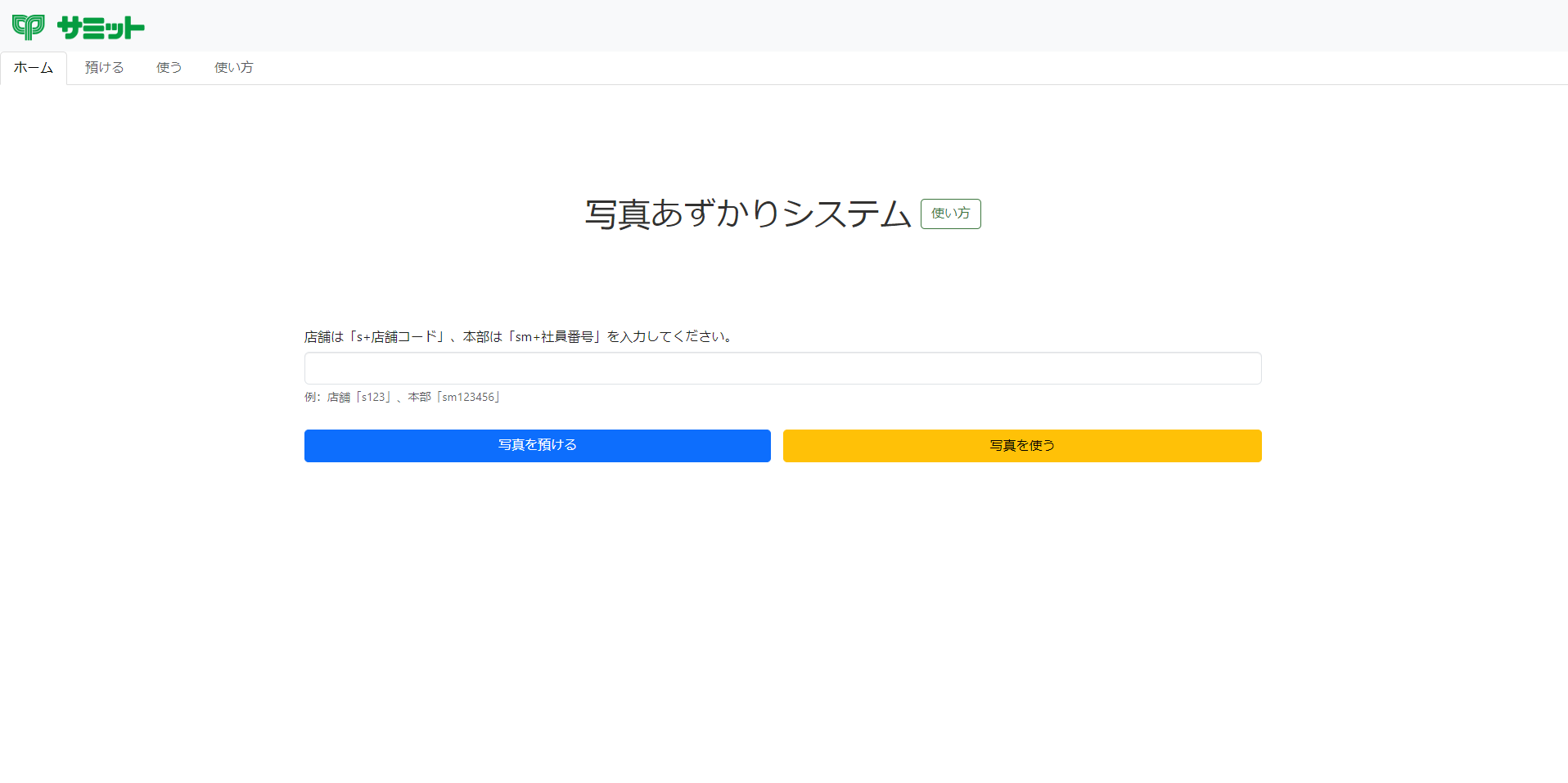This screenshot has width=1568, height=783.
Task: Focus the store code input field
Action: (782, 368)
